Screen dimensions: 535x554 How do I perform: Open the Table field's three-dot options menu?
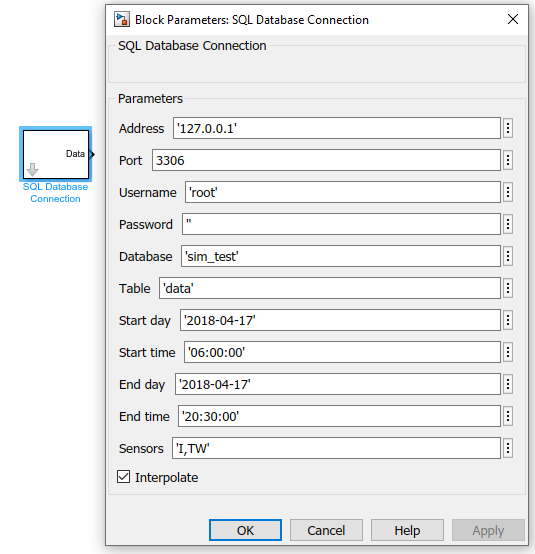pos(508,288)
